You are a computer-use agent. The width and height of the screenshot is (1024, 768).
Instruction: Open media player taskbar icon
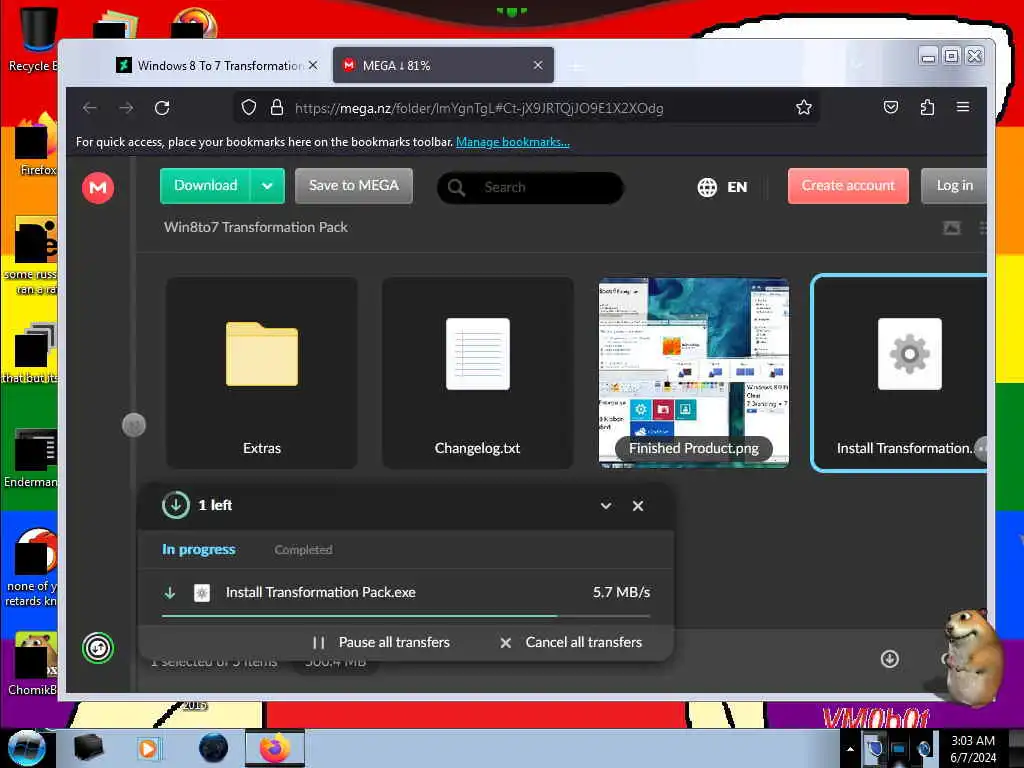point(148,748)
